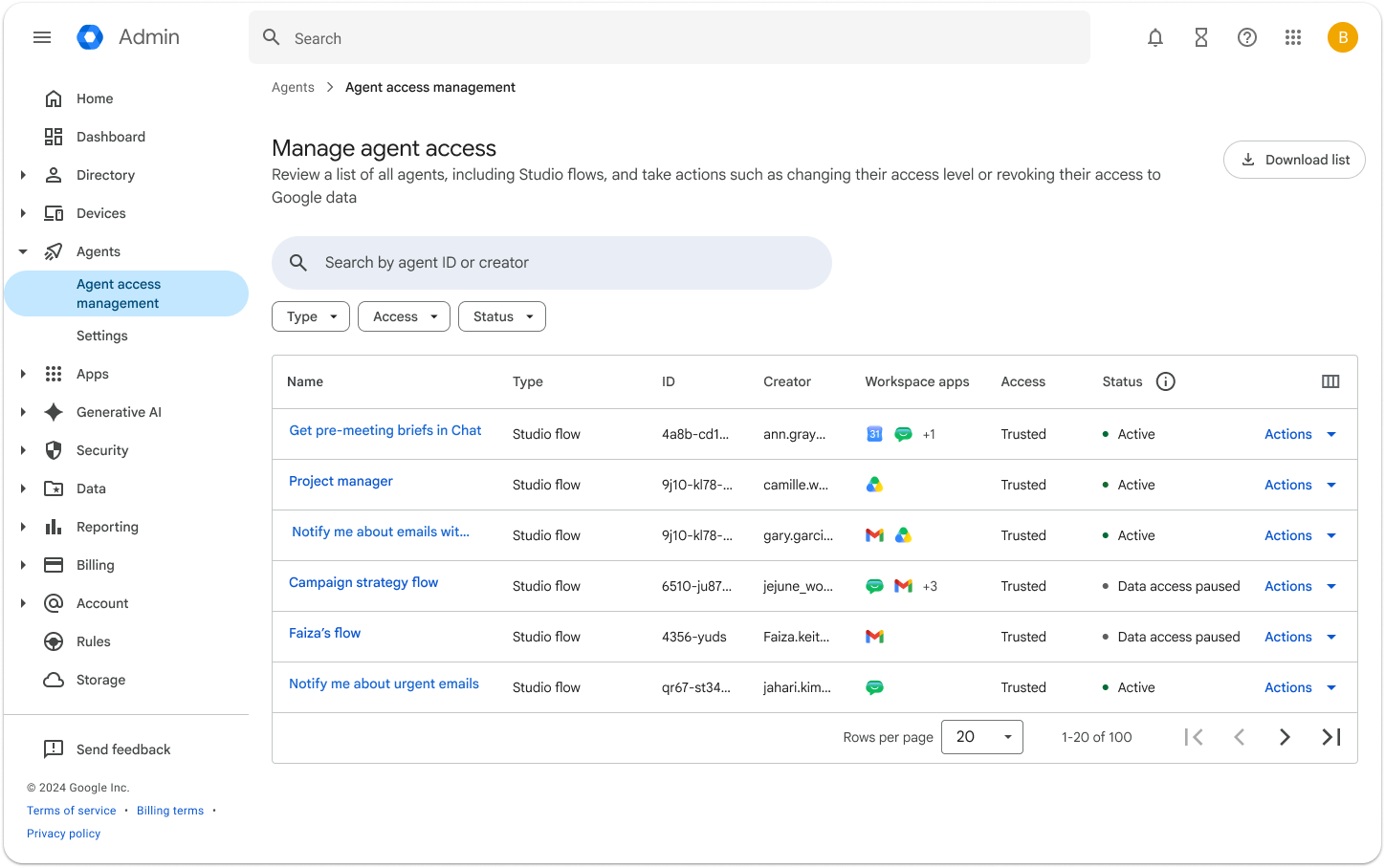The width and height of the screenshot is (1385, 868).
Task: Open the Status filter dropdown
Action: 502,316
